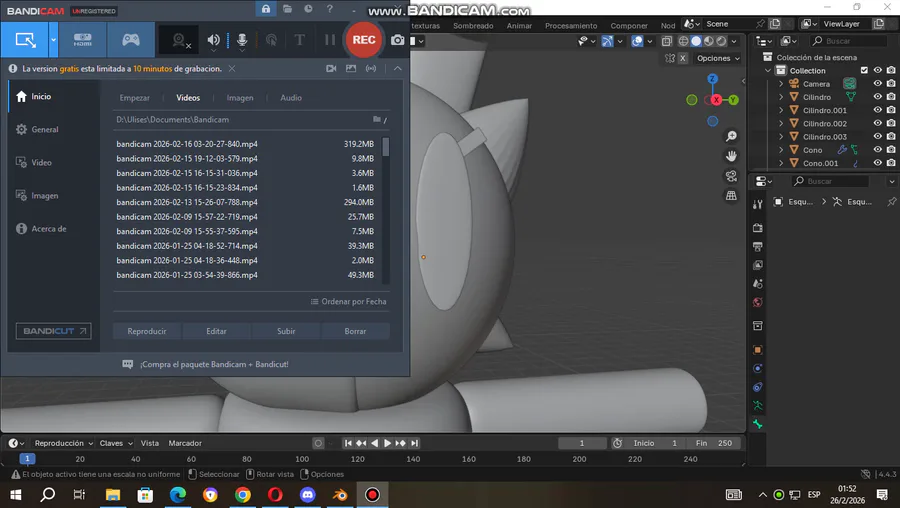Toggle render camera icon for Cilindro.002

(x=891, y=123)
